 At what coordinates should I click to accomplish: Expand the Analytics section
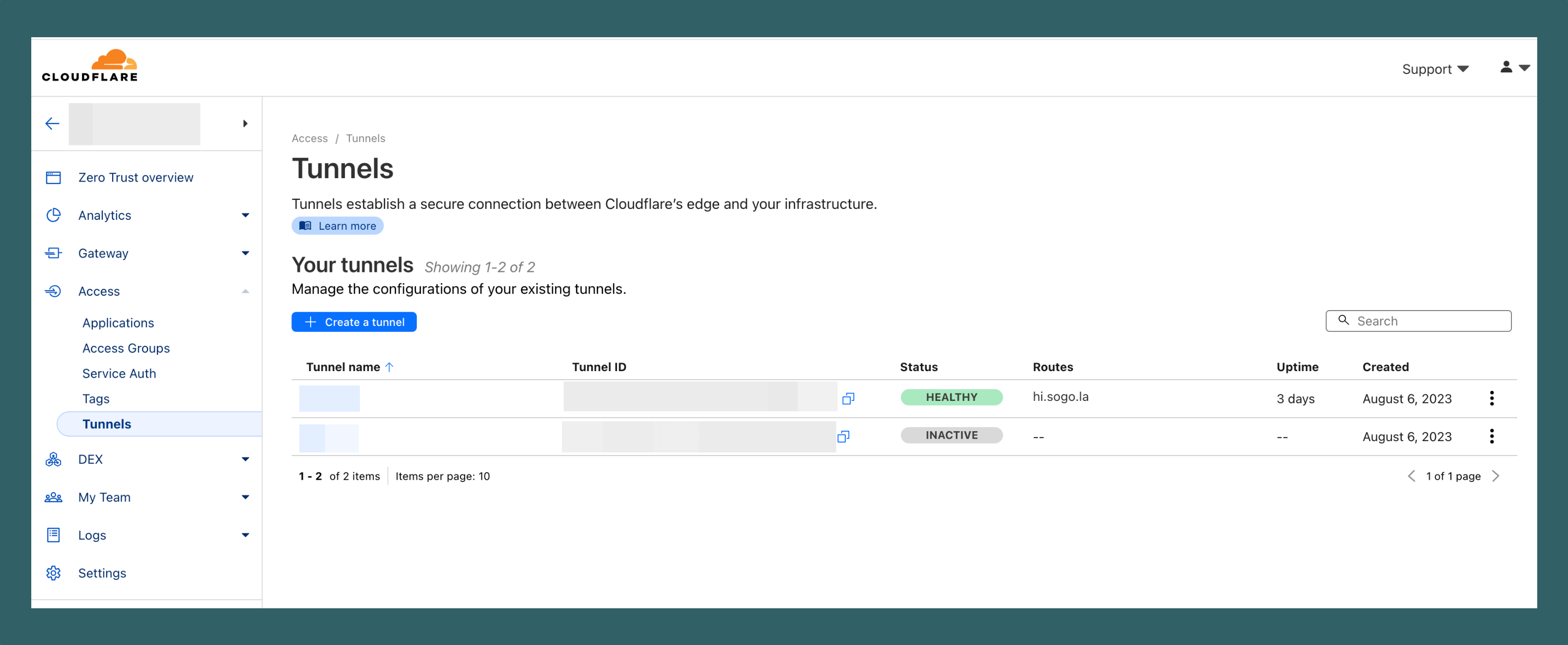pos(245,215)
